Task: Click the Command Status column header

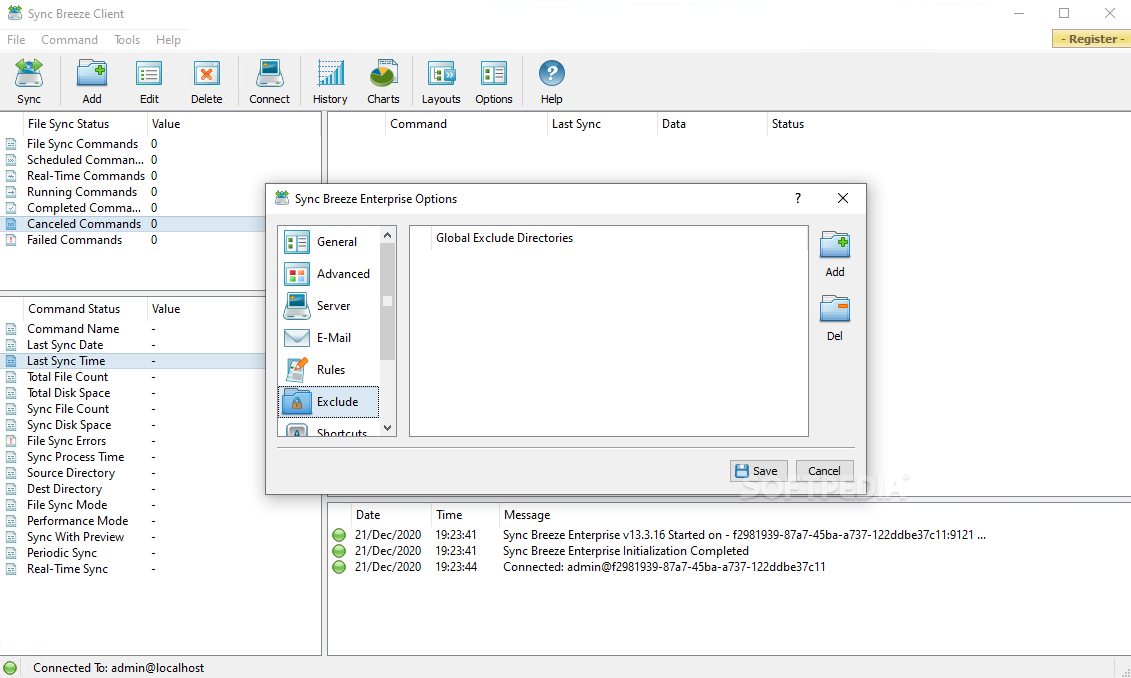Action: (85, 309)
